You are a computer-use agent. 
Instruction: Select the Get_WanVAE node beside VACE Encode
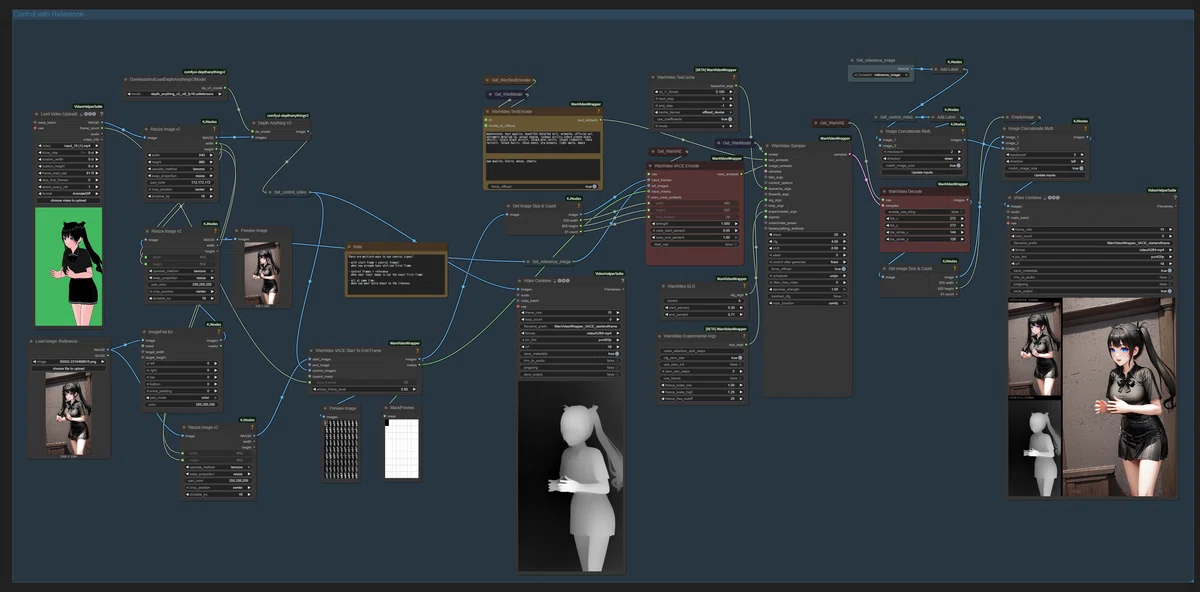tap(670, 151)
